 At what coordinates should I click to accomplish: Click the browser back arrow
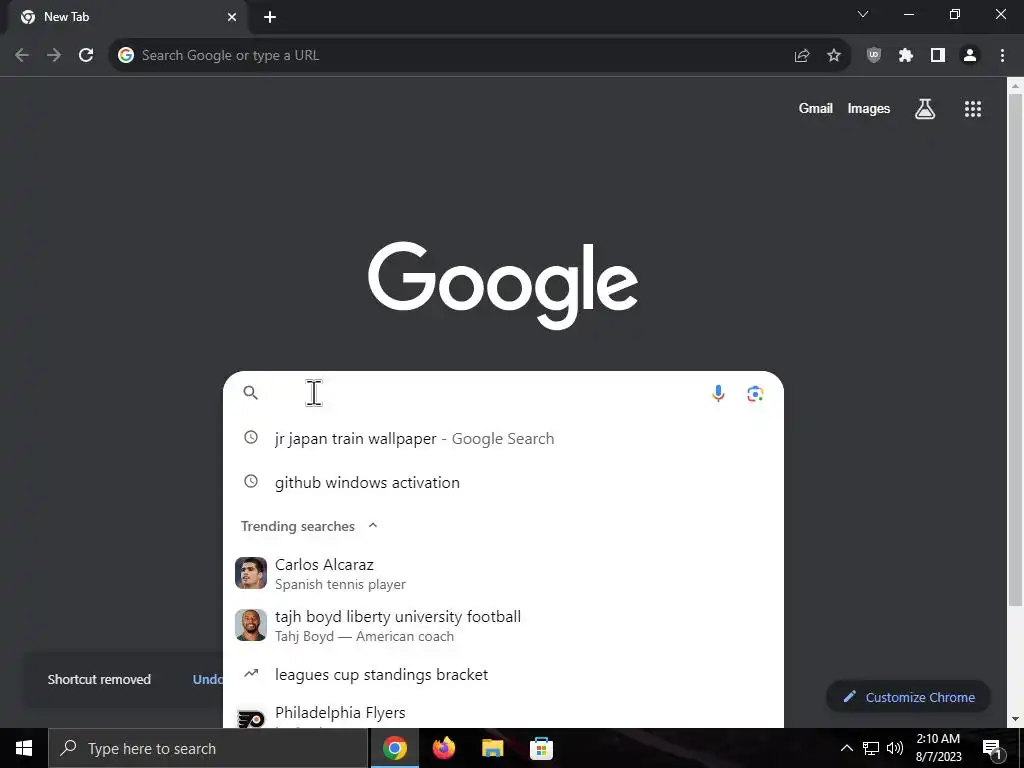tap(22, 56)
